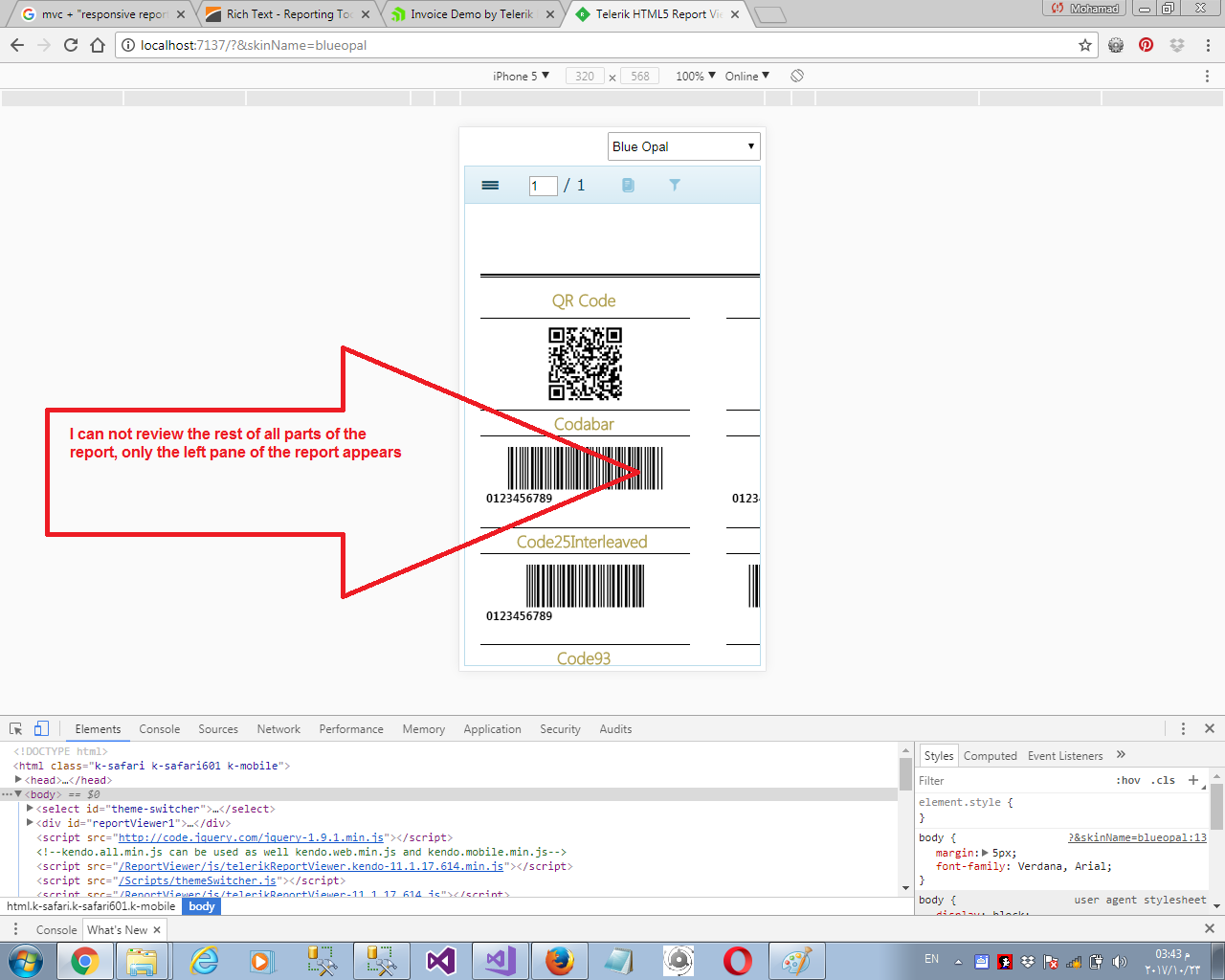Open the iPhone 5 device dropdown
Screen dimensions: 1225x980
pyautogui.click(x=522, y=76)
